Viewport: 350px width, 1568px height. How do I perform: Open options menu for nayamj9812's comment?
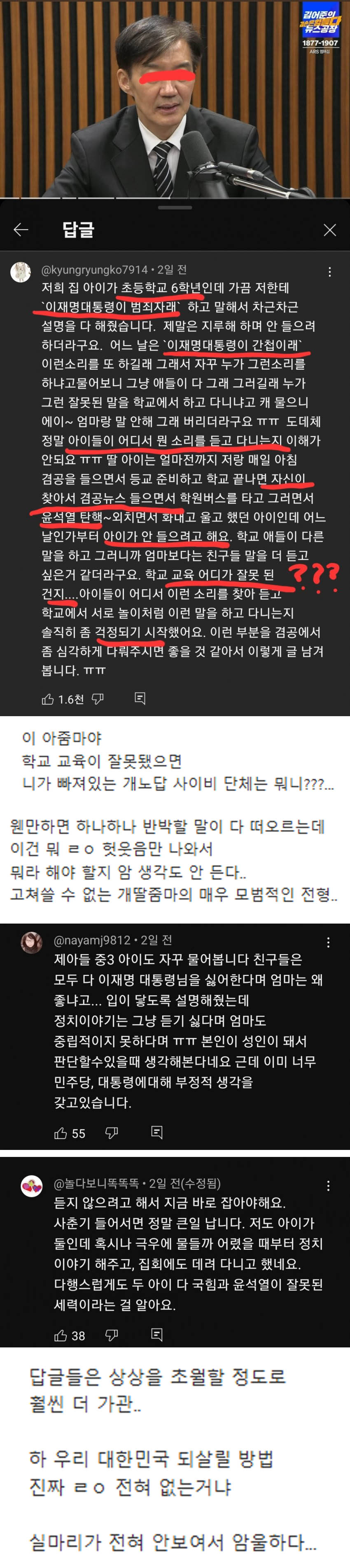[328, 942]
